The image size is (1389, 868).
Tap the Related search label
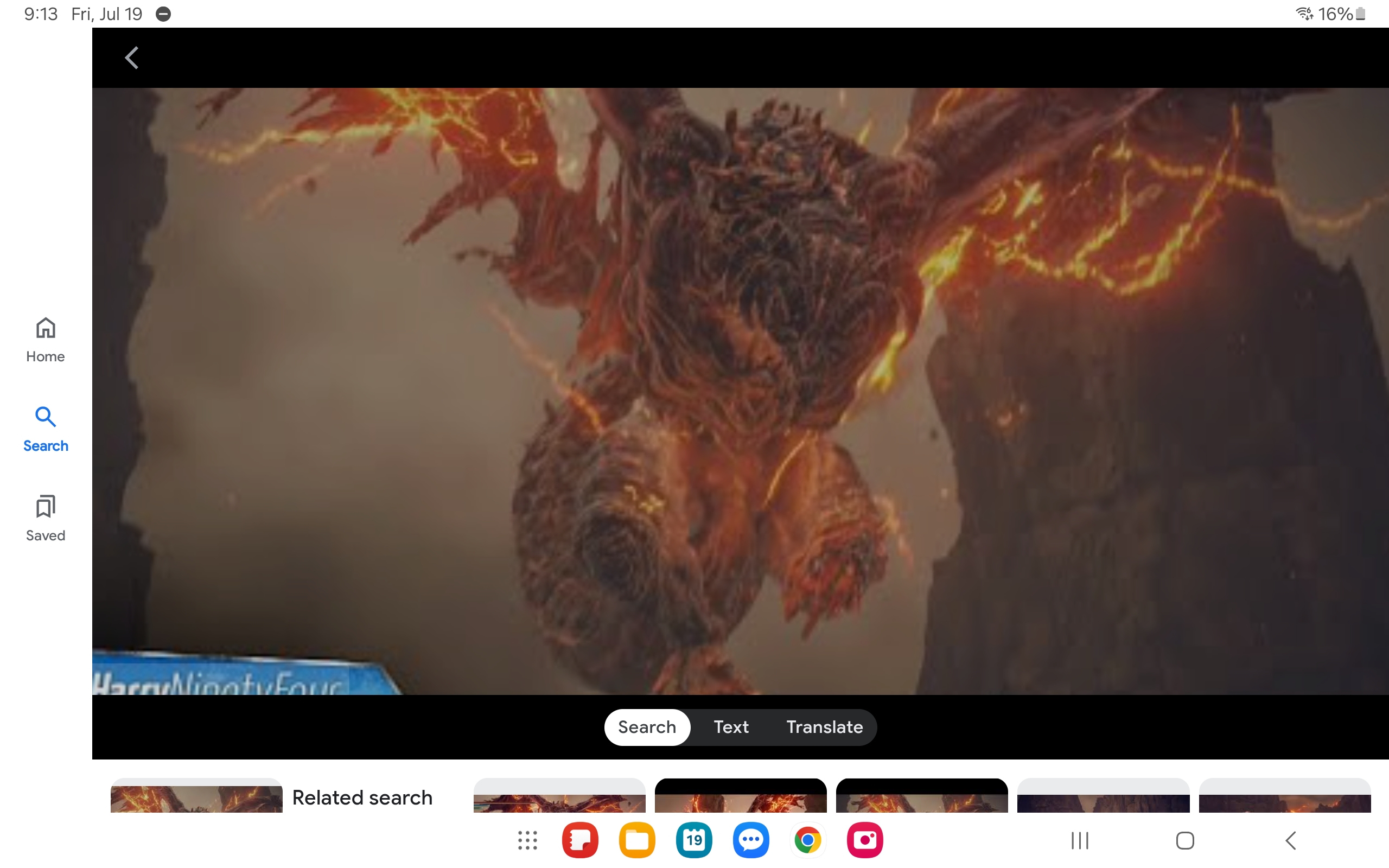click(362, 798)
